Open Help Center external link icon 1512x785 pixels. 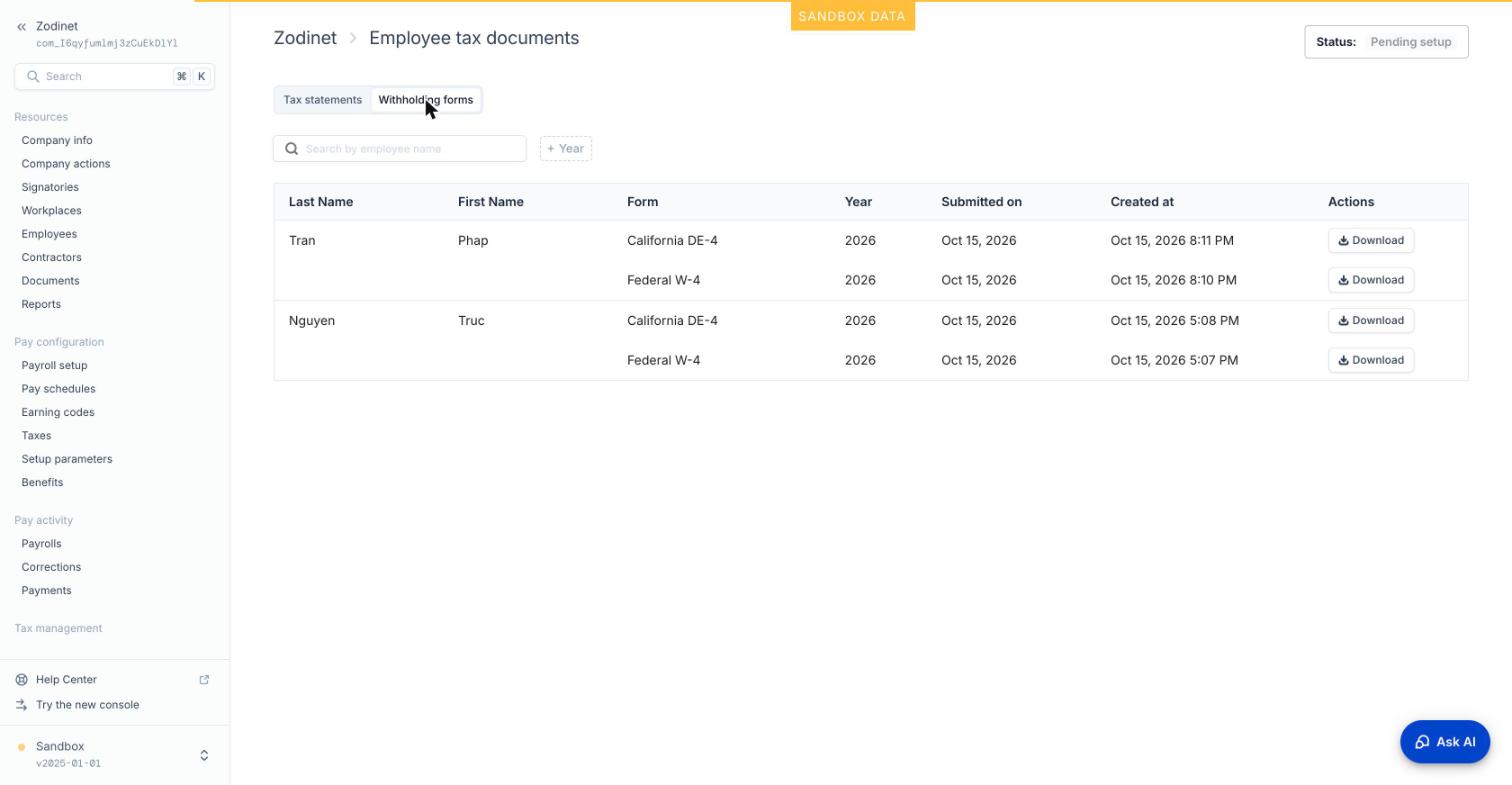coord(204,680)
